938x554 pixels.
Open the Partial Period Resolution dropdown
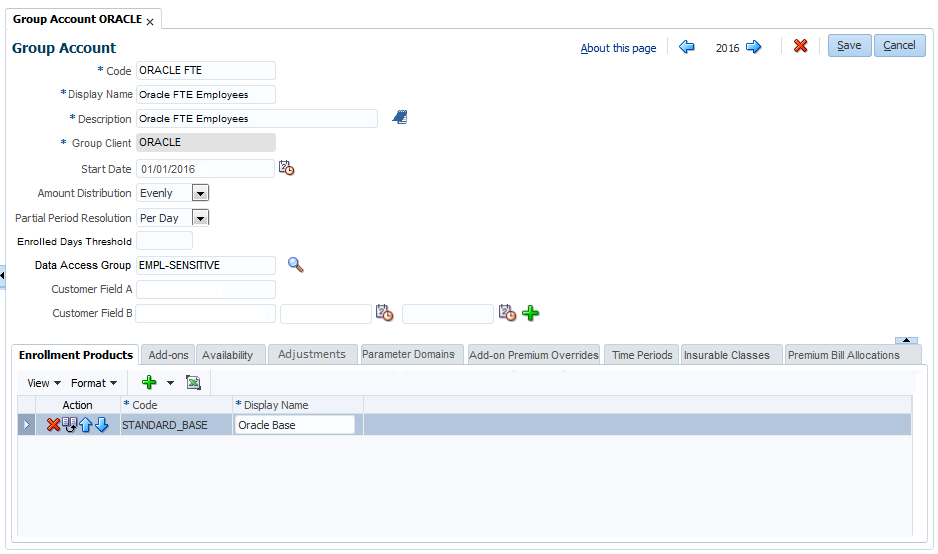click(x=200, y=218)
